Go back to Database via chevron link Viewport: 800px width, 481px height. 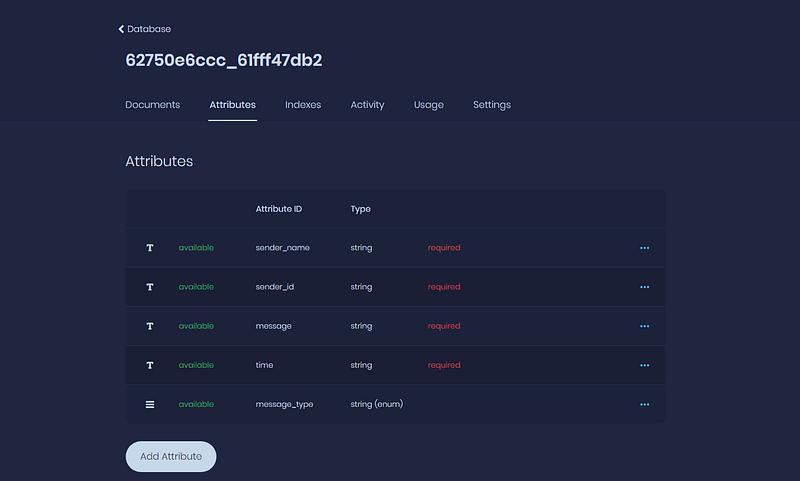144,29
